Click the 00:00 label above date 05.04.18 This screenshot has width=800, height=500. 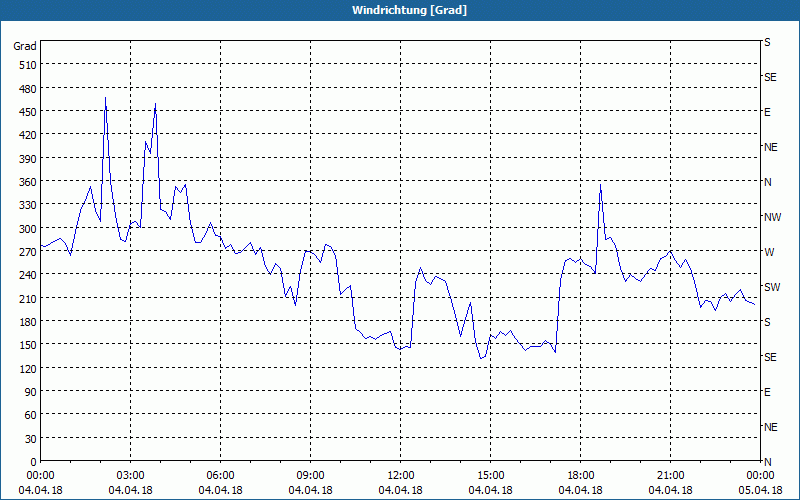[x=760, y=476]
